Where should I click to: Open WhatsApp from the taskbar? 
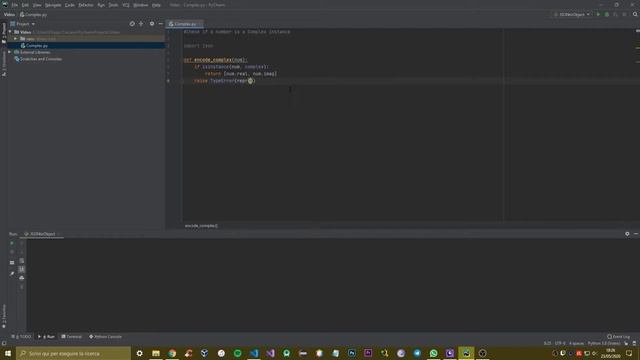click(x=433, y=353)
